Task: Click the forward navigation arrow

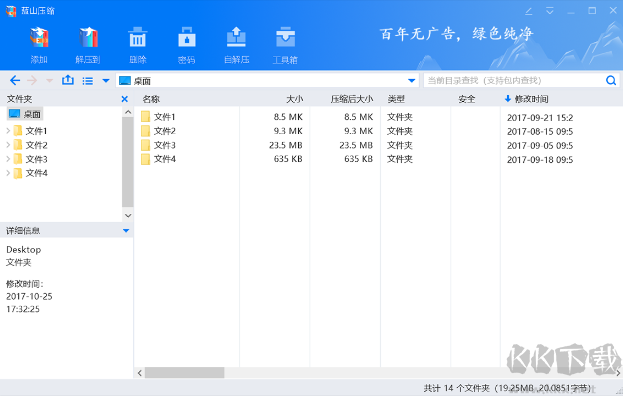Action: click(x=32, y=81)
